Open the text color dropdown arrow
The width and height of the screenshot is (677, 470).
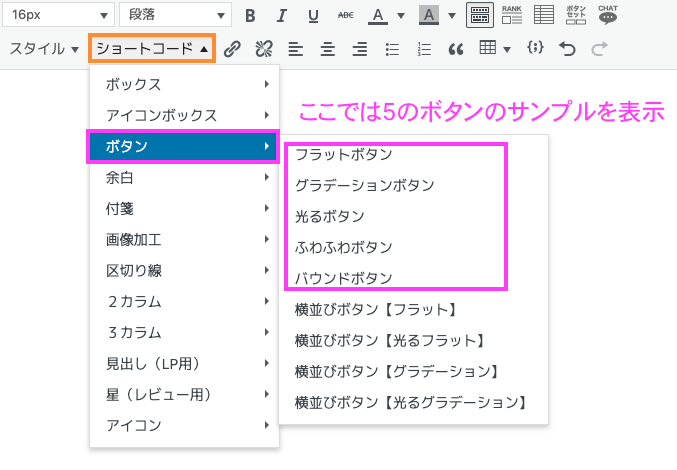pyautogui.click(x=401, y=16)
